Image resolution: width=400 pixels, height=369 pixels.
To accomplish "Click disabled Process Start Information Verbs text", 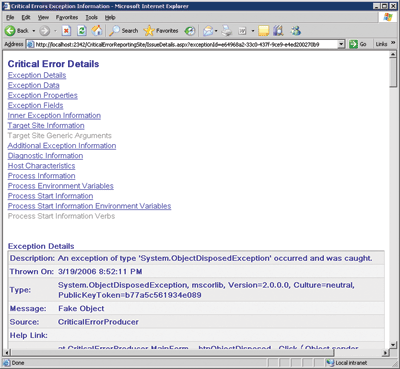I will [x=61, y=216].
